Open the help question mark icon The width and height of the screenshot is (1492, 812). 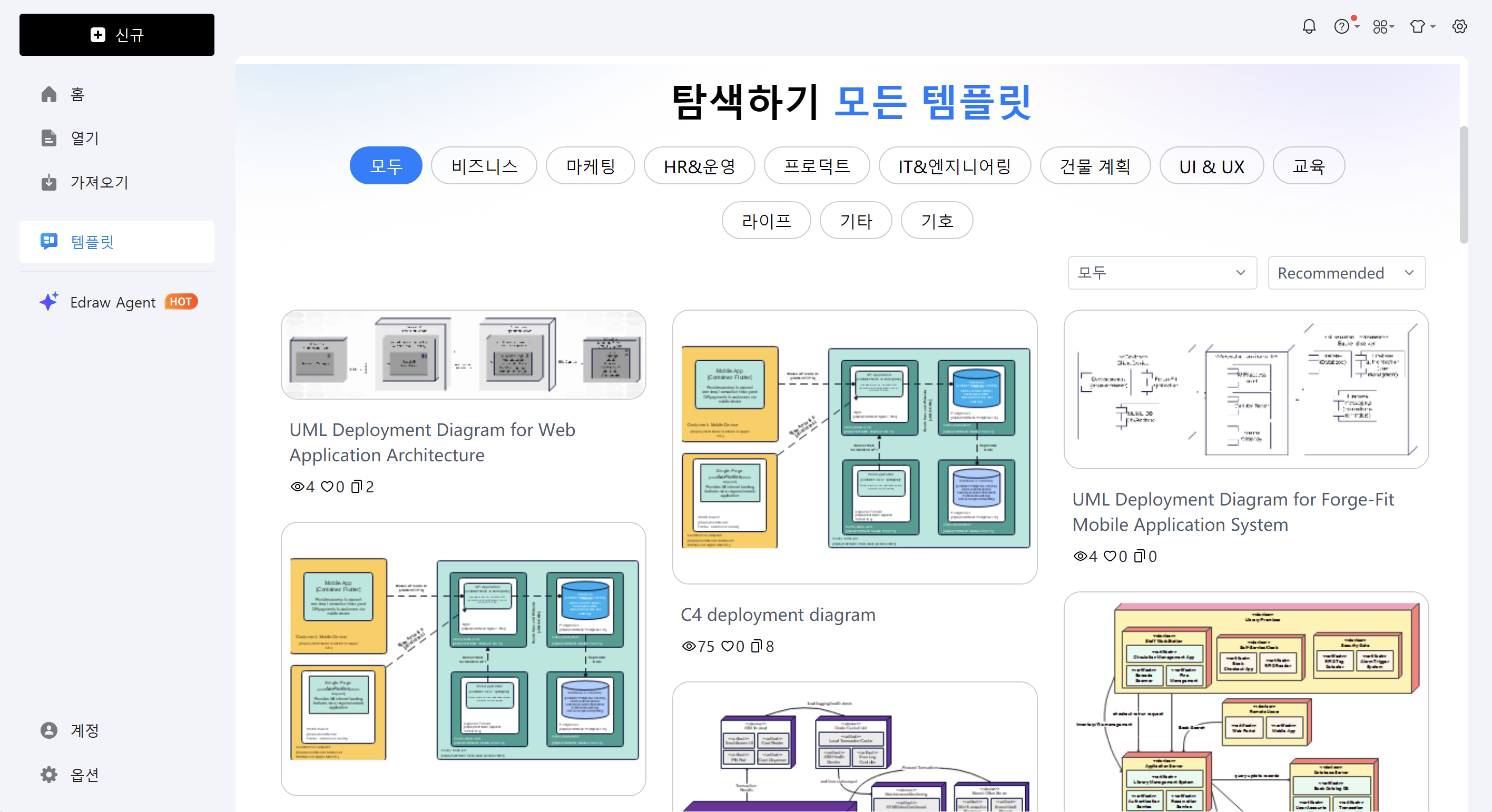coord(1341,27)
